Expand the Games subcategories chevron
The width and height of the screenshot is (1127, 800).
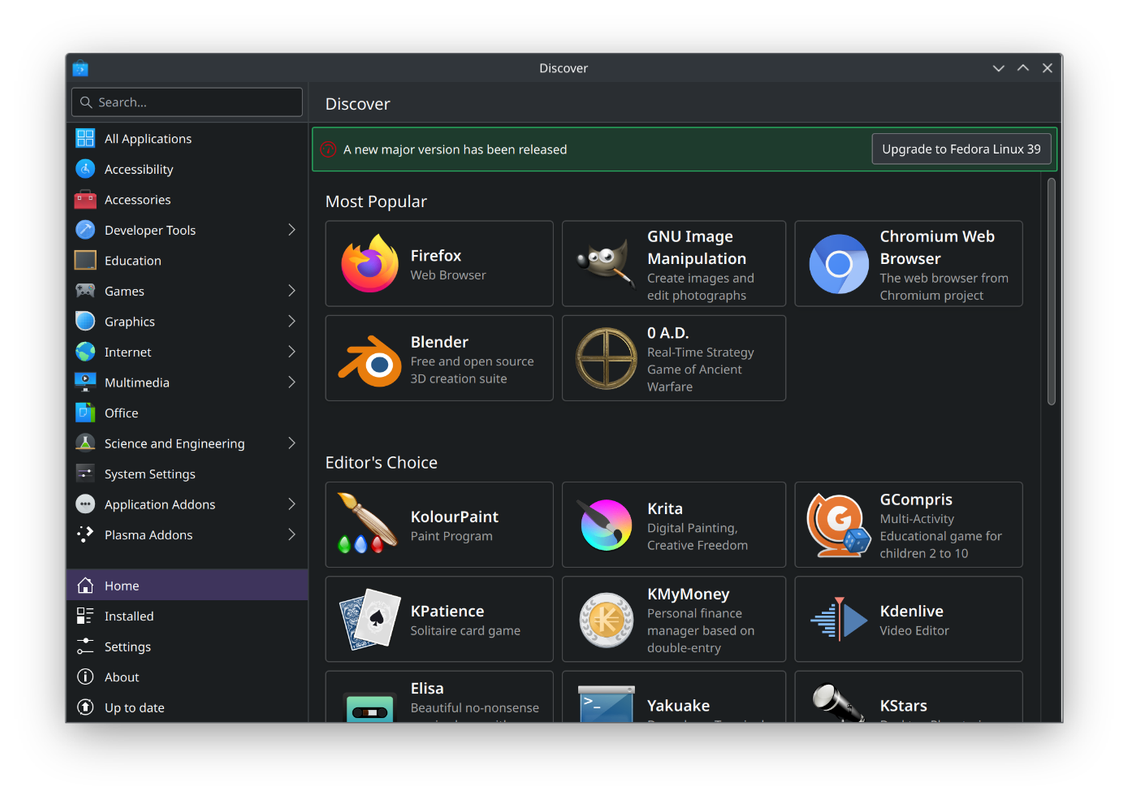(x=291, y=290)
